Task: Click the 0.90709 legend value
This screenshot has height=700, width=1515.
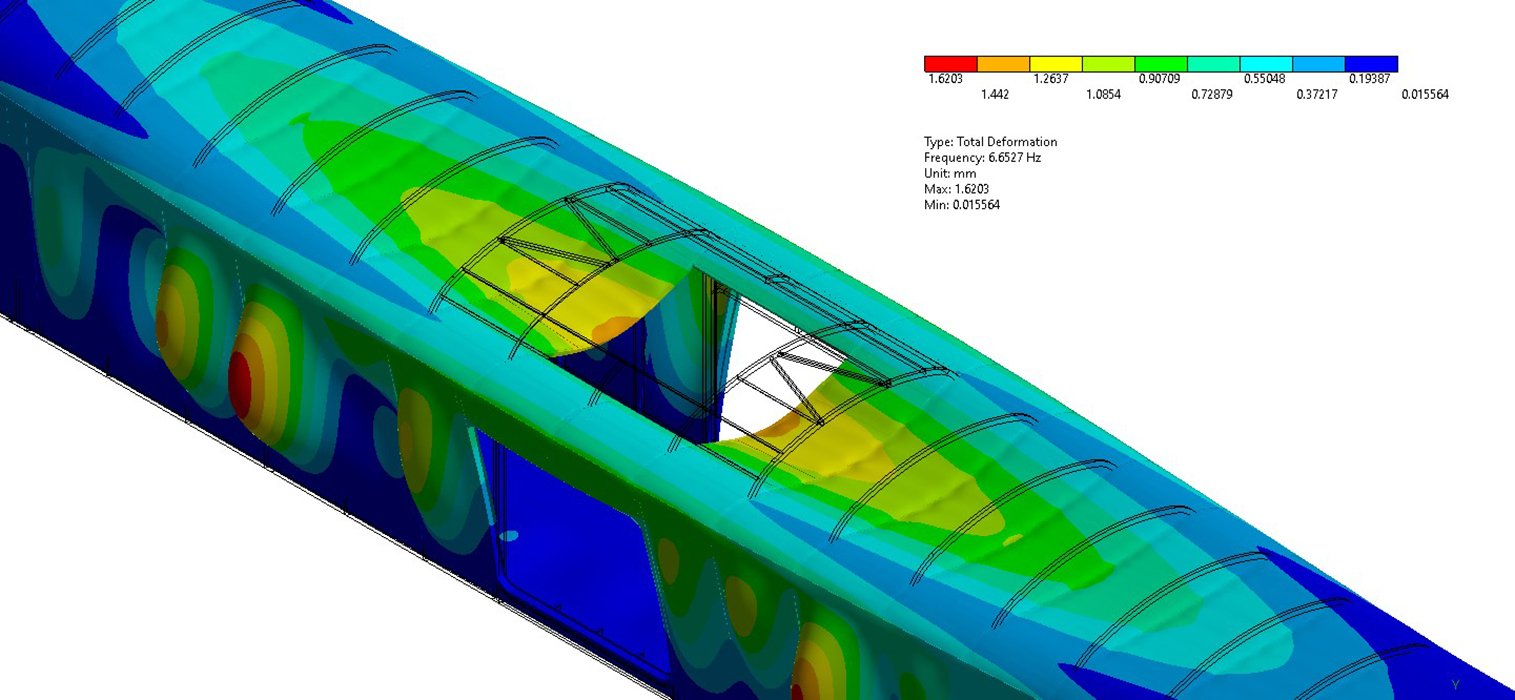Action: click(x=1159, y=79)
